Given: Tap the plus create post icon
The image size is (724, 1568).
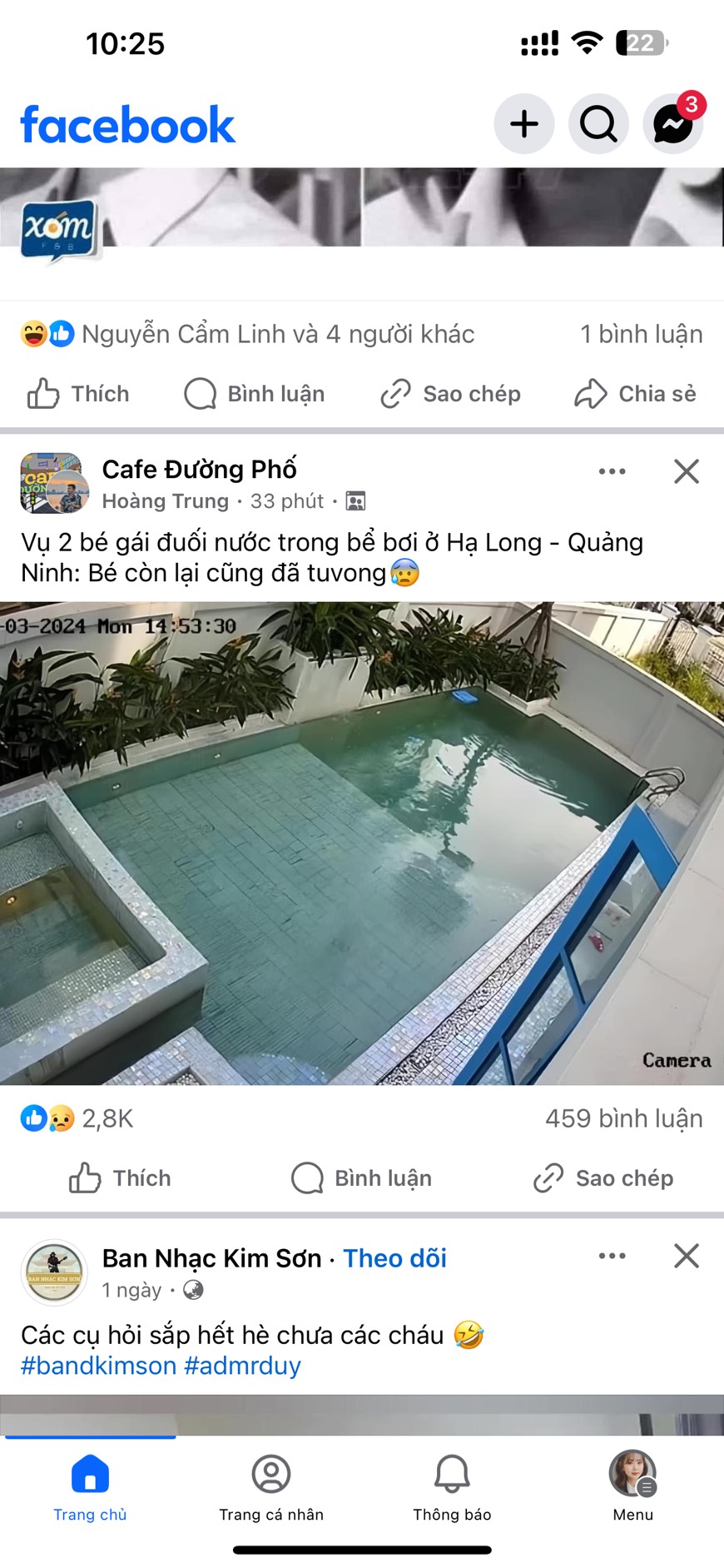Looking at the screenshot, I should [524, 124].
